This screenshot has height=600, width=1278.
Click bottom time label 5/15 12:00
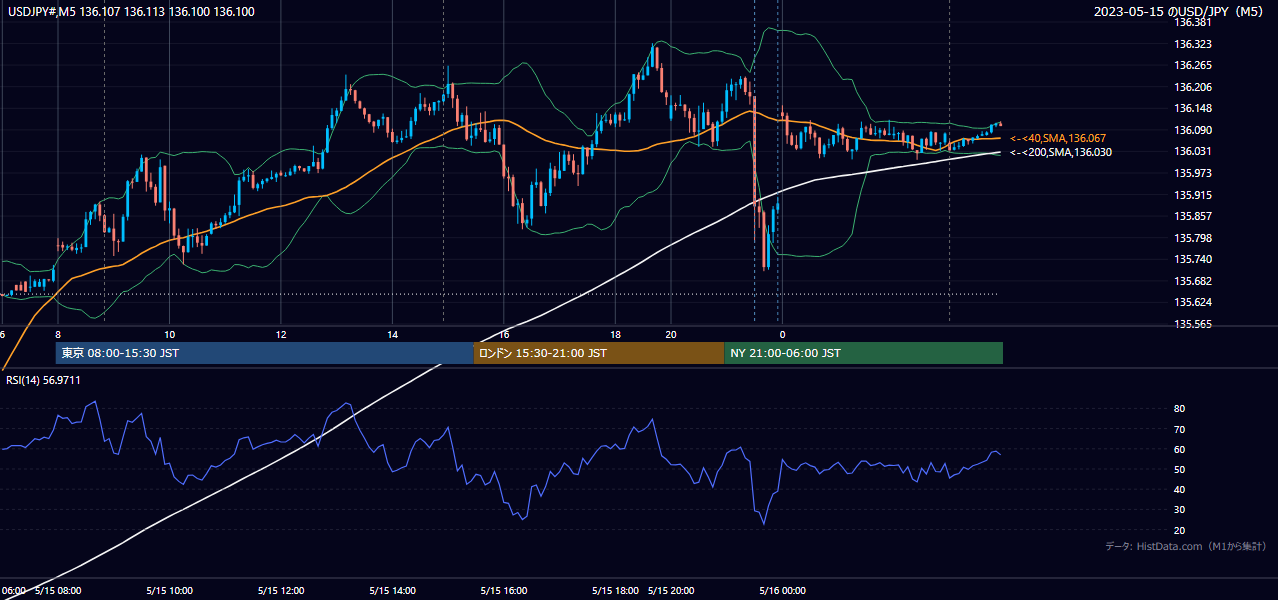pos(281,591)
